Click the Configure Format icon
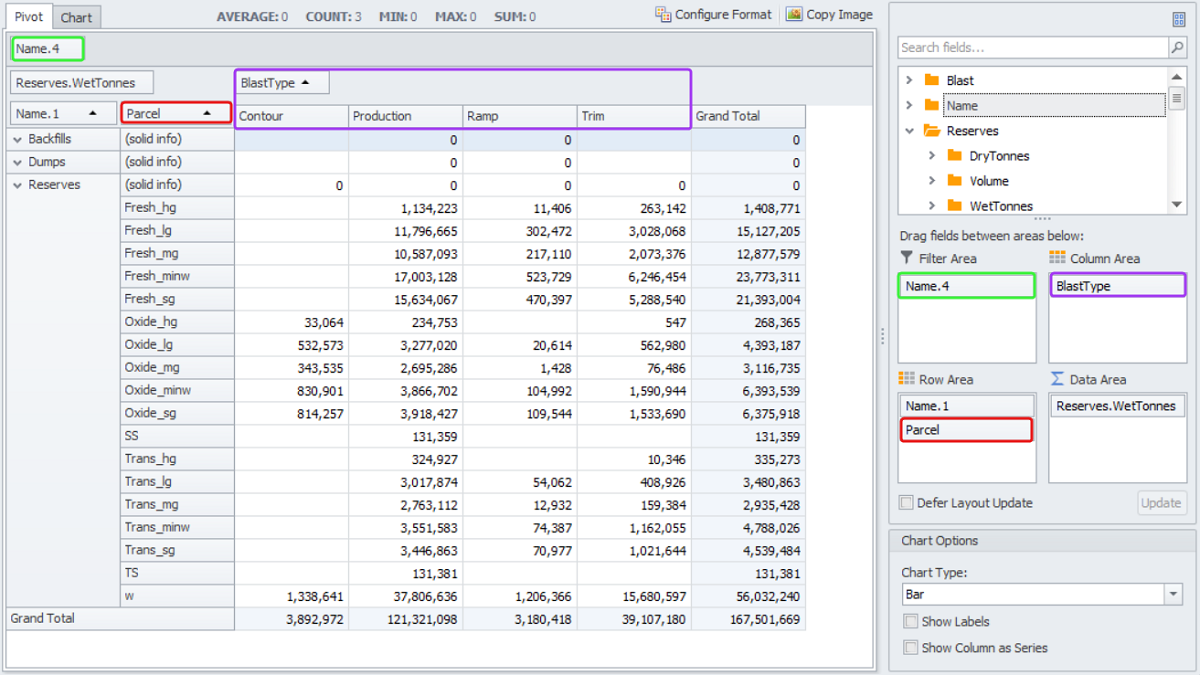 (663, 14)
